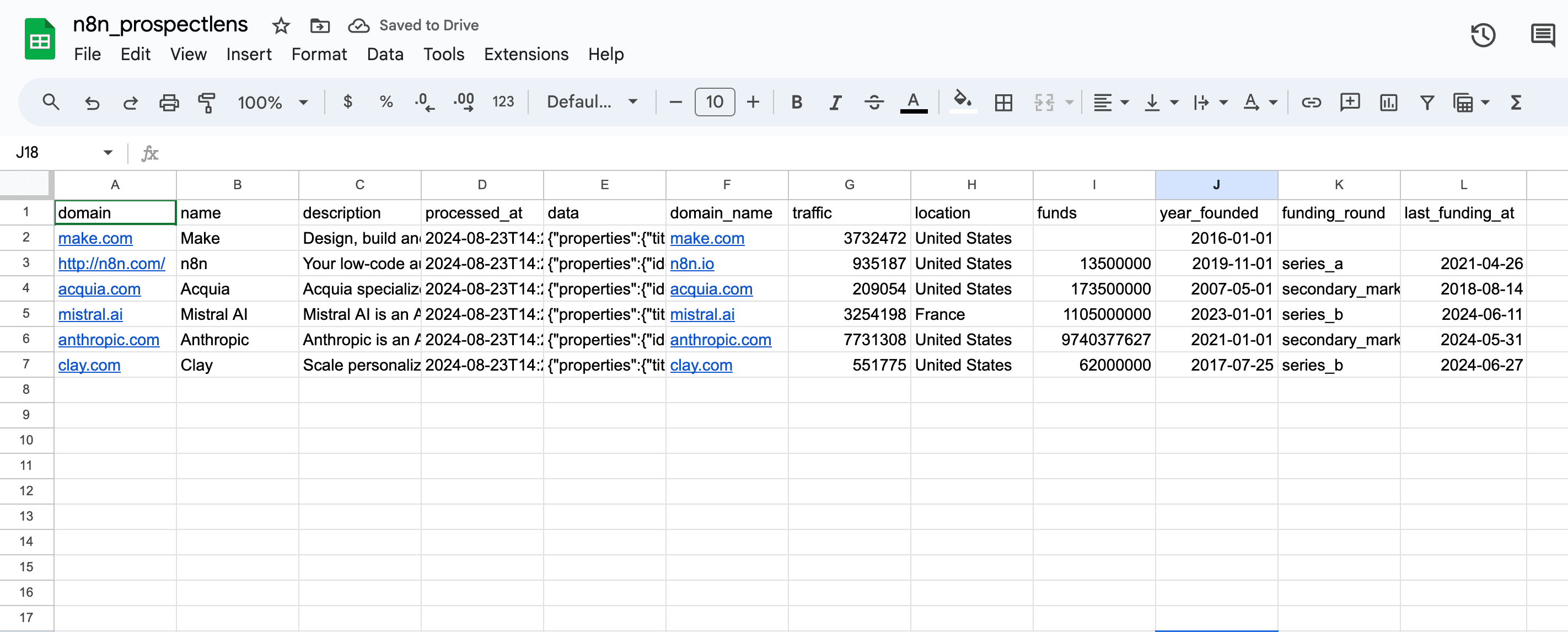The width and height of the screenshot is (1568, 632).
Task: Click the merge cells icon
Action: click(1044, 102)
